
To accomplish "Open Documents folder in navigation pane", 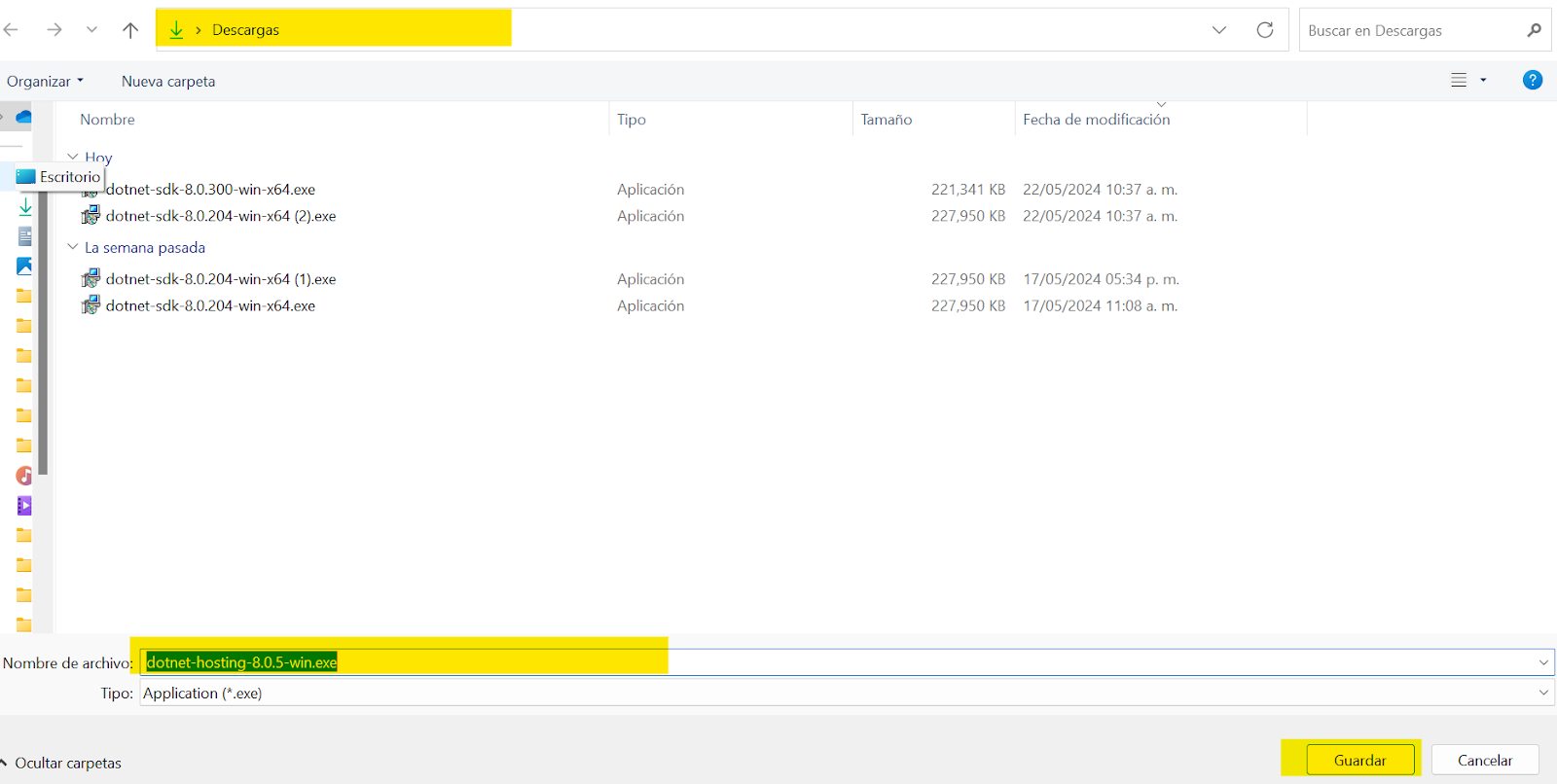I will [x=24, y=236].
